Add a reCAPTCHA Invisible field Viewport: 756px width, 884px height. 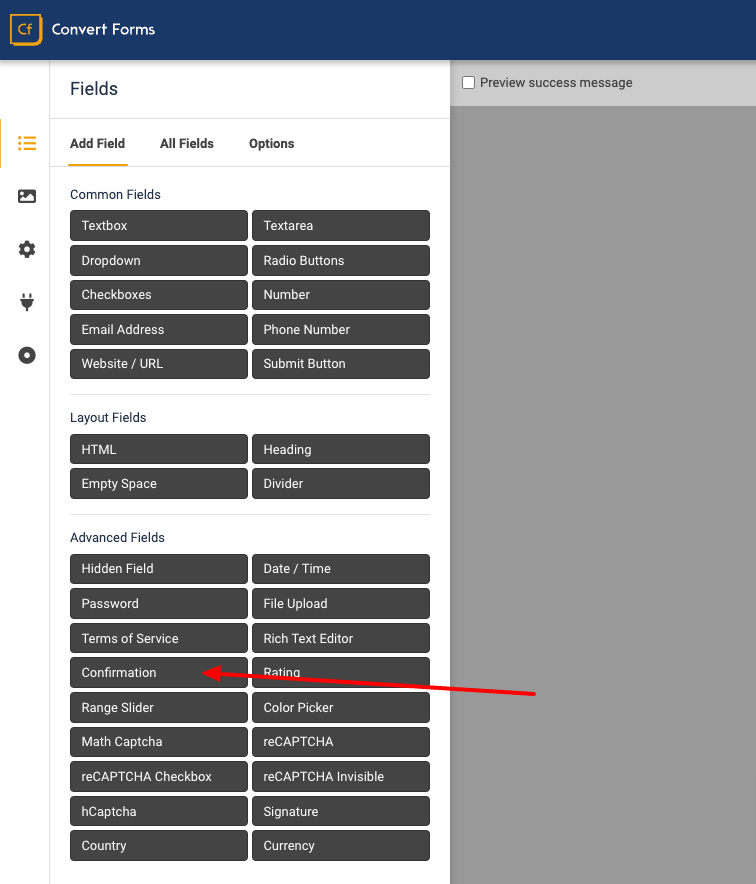pyautogui.click(x=341, y=777)
